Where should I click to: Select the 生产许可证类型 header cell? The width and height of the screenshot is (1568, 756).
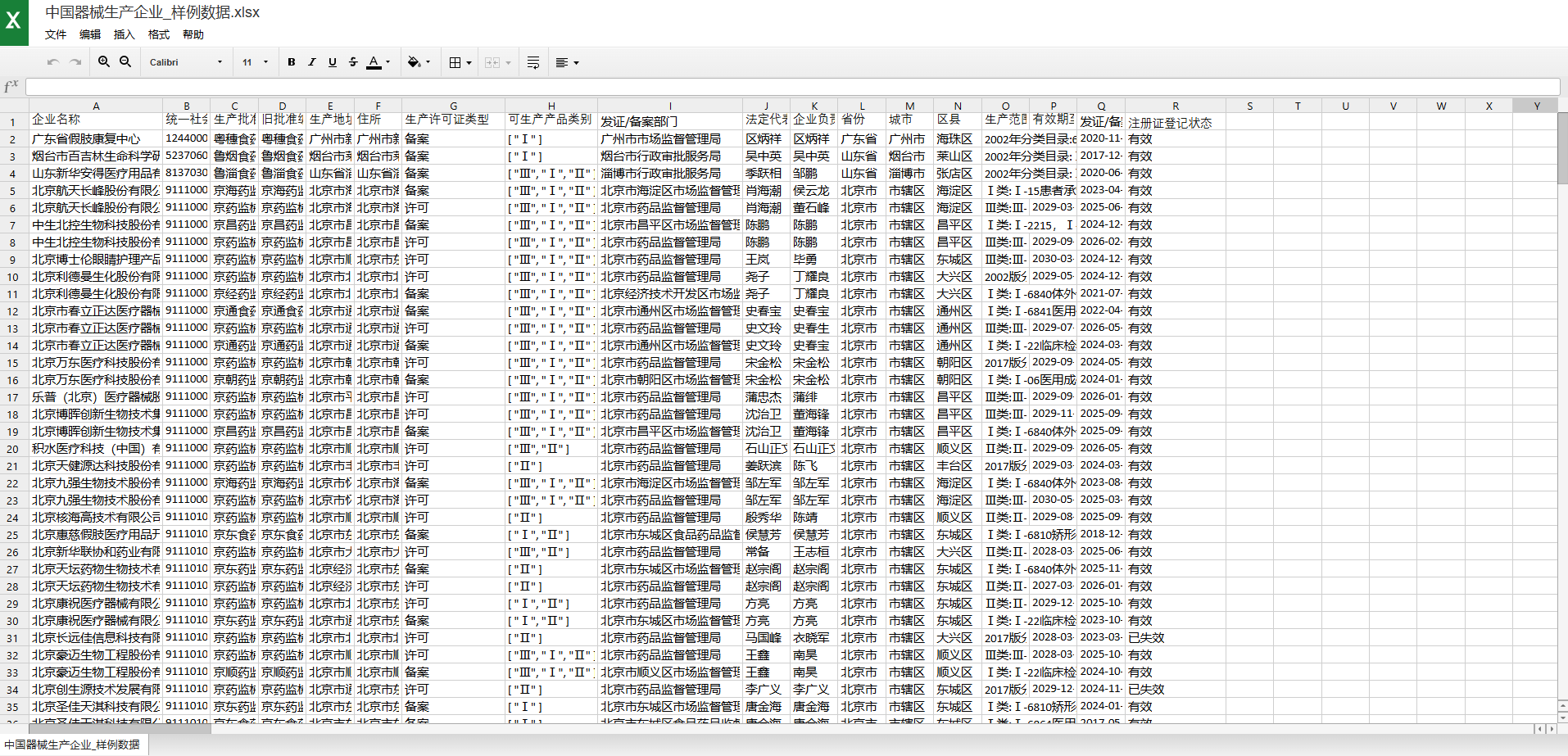tap(453, 120)
